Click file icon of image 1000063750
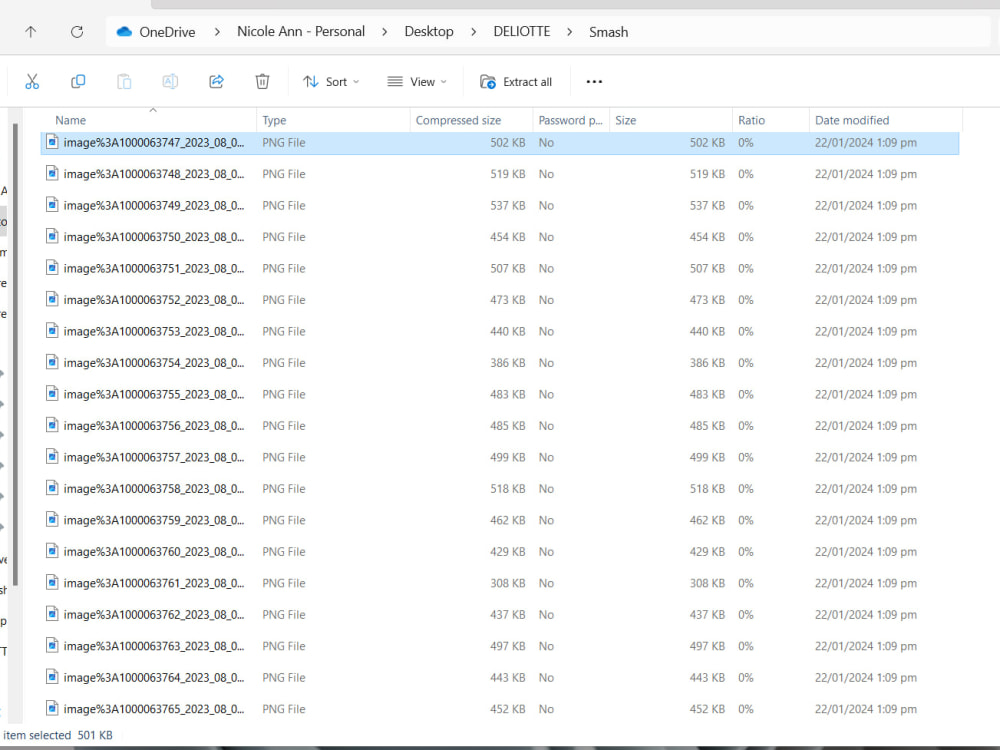The width and height of the screenshot is (1000, 750). point(52,237)
